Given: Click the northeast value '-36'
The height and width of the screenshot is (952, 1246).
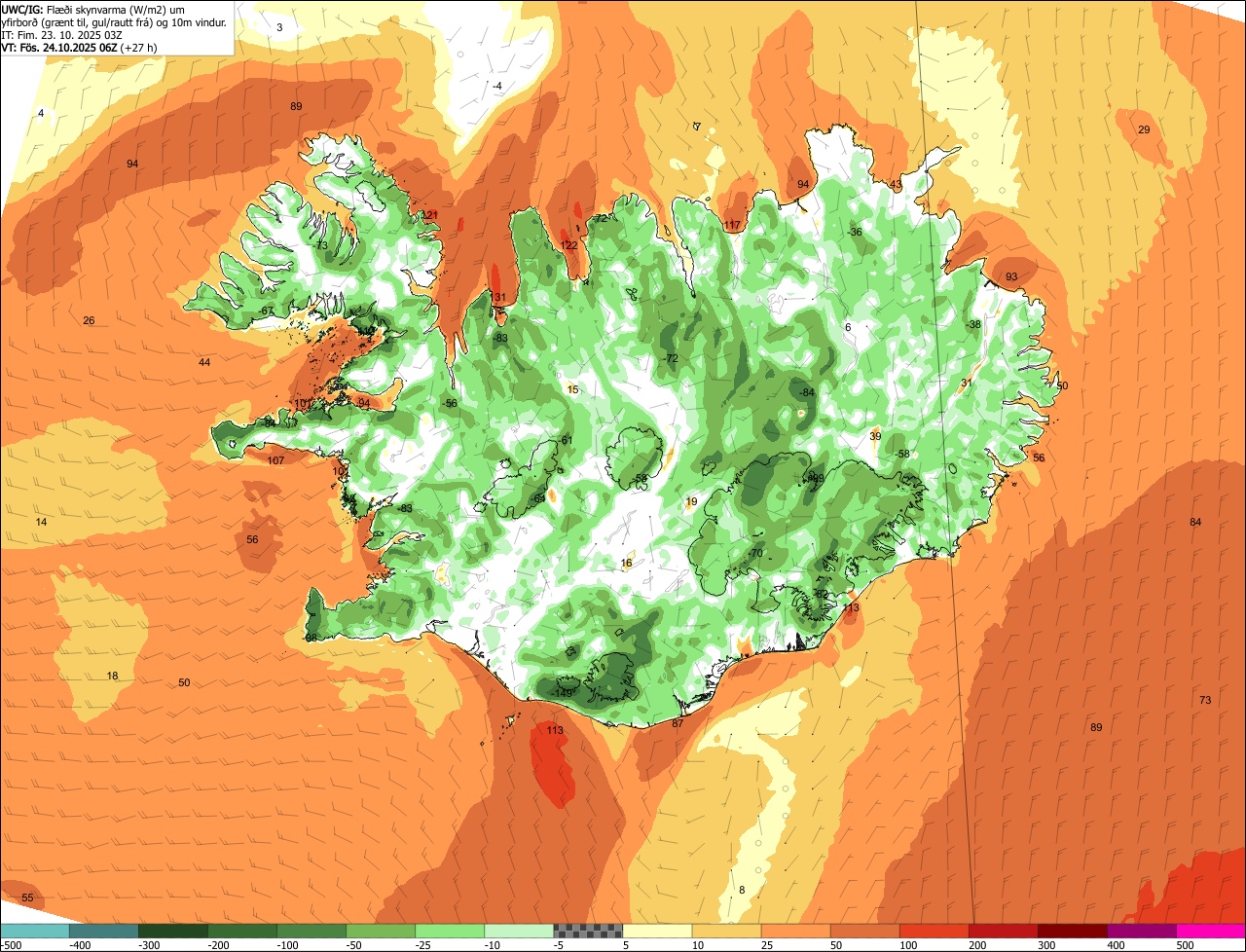Looking at the screenshot, I should (855, 232).
